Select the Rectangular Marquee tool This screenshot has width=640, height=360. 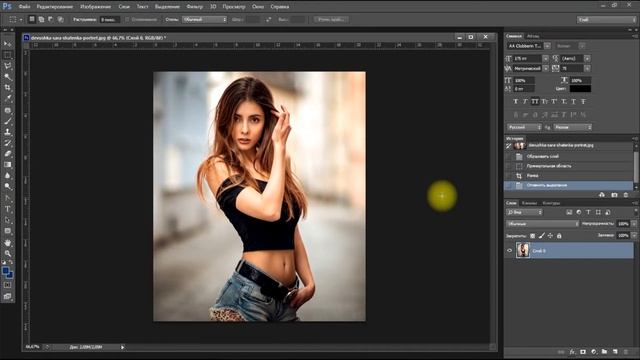[7, 55]
